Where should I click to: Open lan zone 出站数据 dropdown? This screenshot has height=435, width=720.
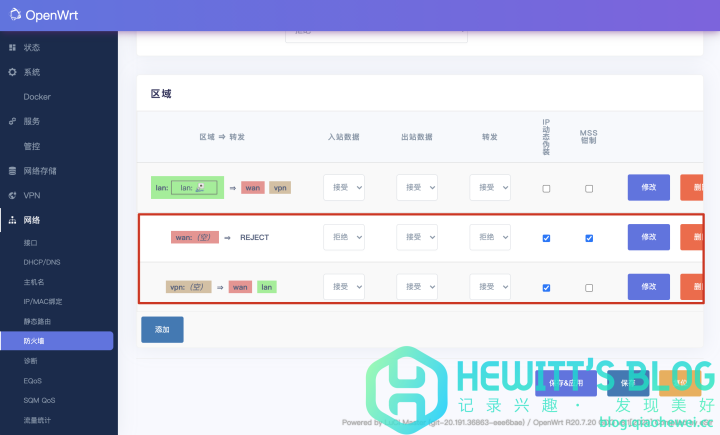(417, 187)
